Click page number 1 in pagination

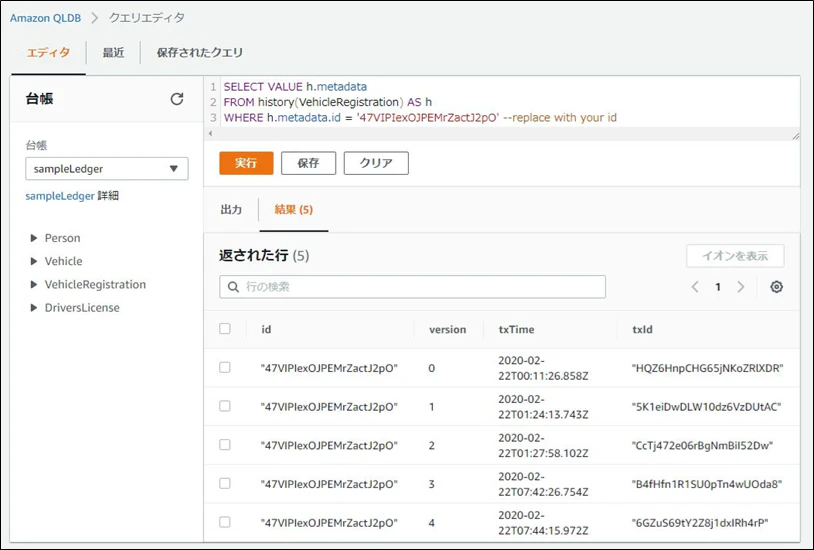click(x=718, y=287)
